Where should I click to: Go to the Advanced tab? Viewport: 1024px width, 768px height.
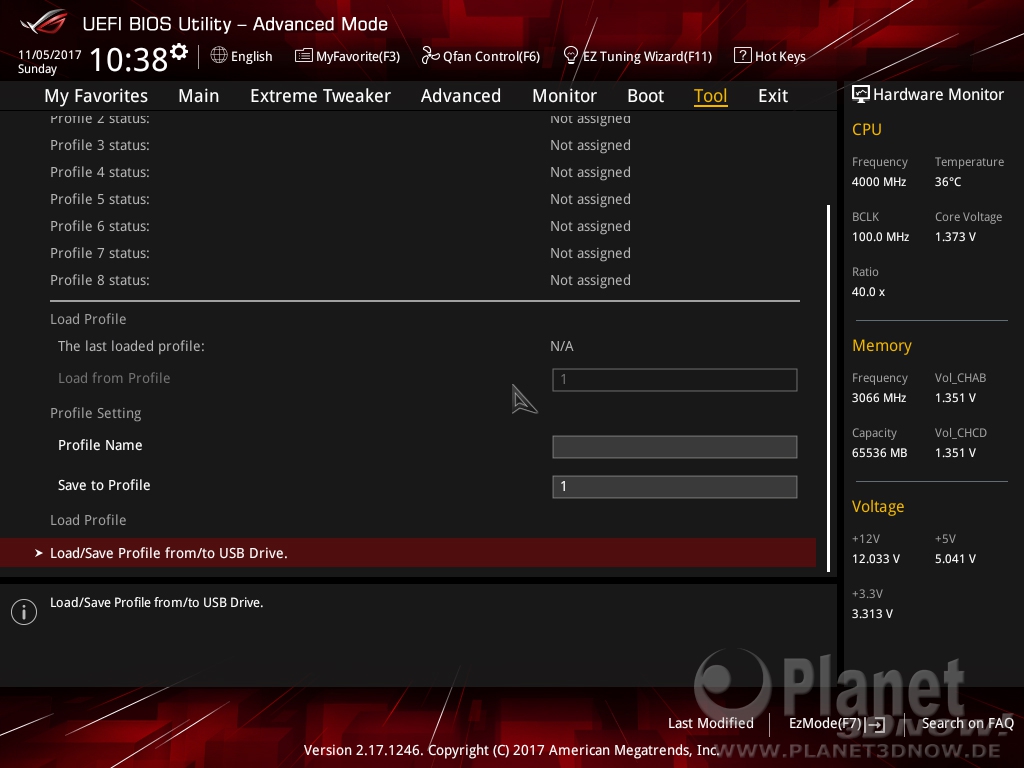(x=461, y=96)
